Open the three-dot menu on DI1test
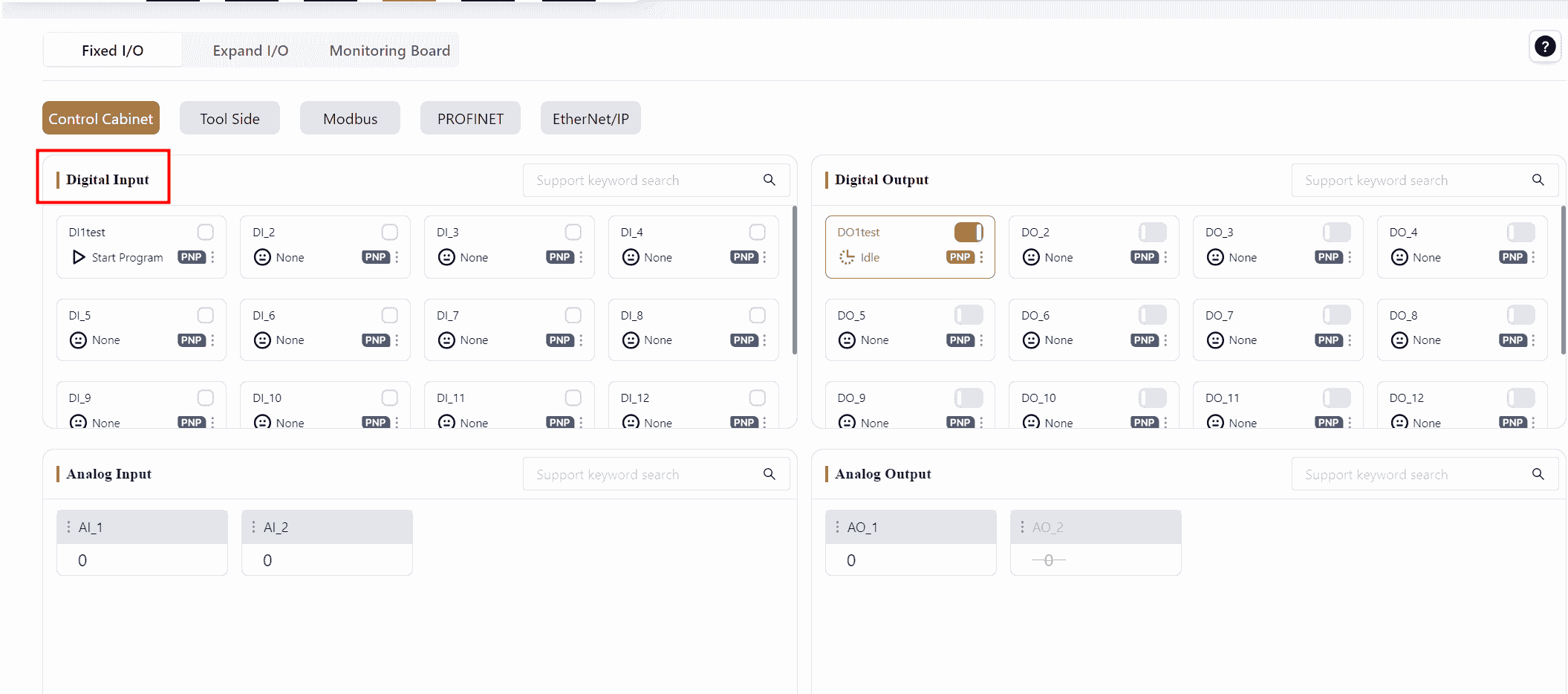The width and height of the screenshot is (1568, 694). pyautogui.click(x=213, y=257)
